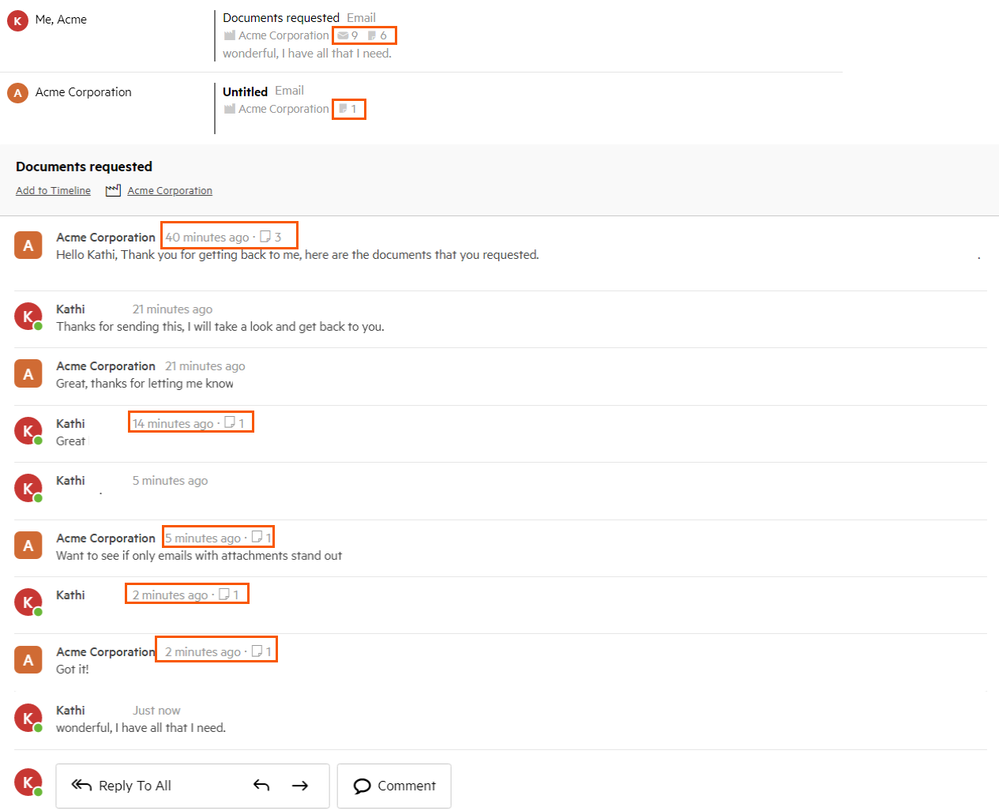Open the 'Hello Kathi, Thank you' message
This screenshot has width=999, height=810.
click(x=297, y=255)
